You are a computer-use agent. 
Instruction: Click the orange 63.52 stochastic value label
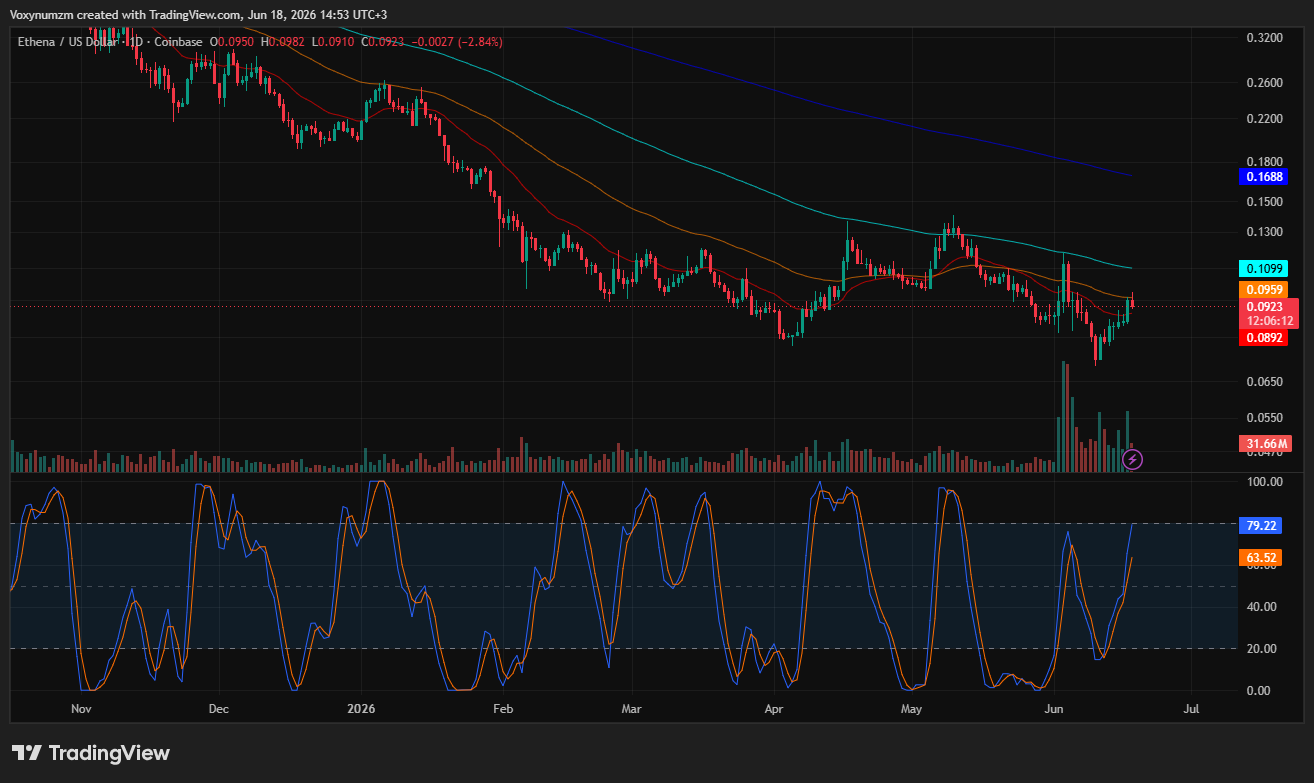coord(1259,558)
